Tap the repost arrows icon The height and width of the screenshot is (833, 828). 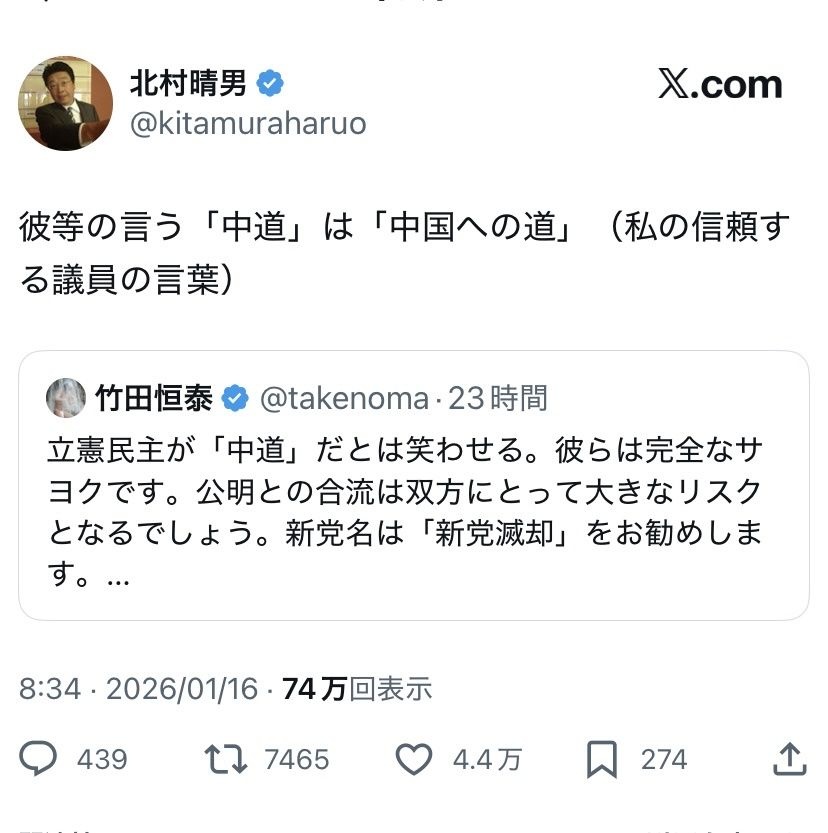(x=226, y=760)
